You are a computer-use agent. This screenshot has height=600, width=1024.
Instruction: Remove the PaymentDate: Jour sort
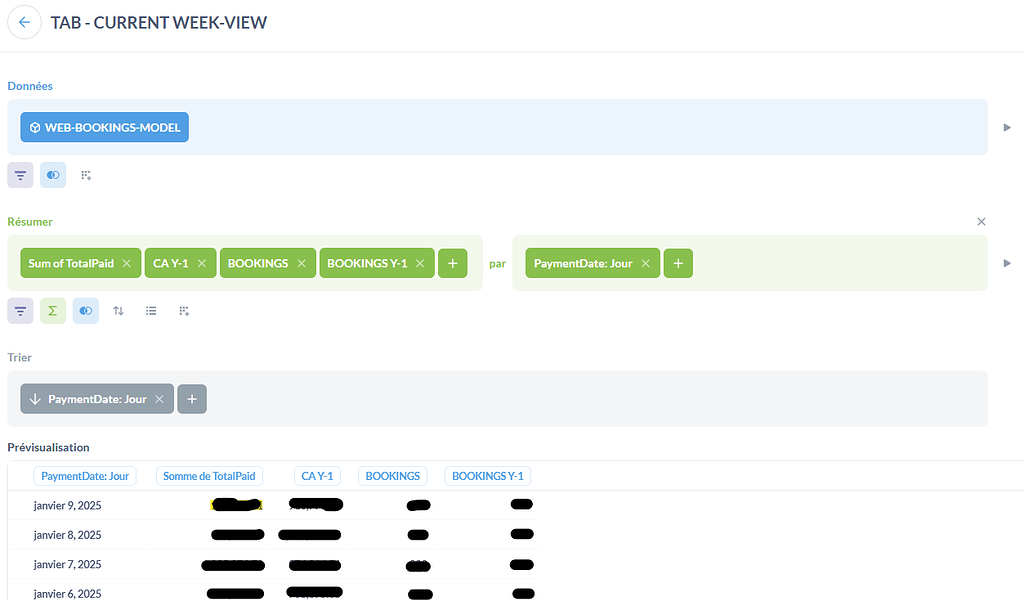pyautogui.click(x=159, y=399)
